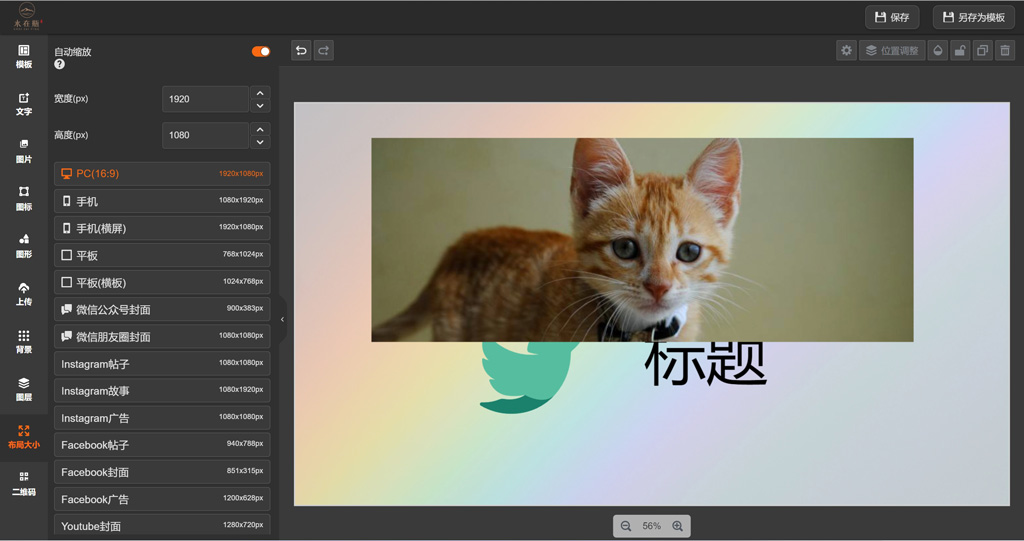Screen dimensions: 1024x541
Task: Select the 平板 768x1024 preset
Action: [x=162, y=255]
